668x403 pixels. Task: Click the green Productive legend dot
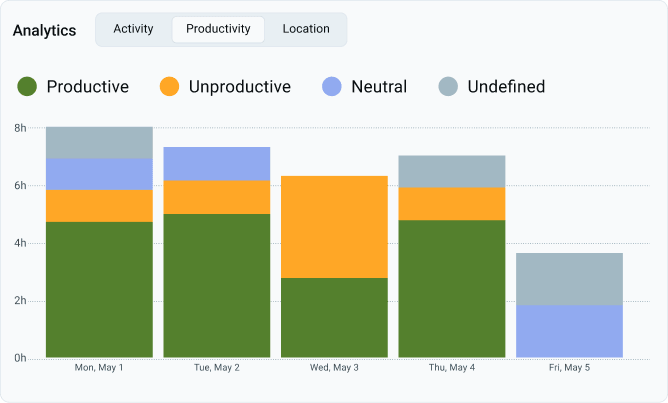click(27, 86)
